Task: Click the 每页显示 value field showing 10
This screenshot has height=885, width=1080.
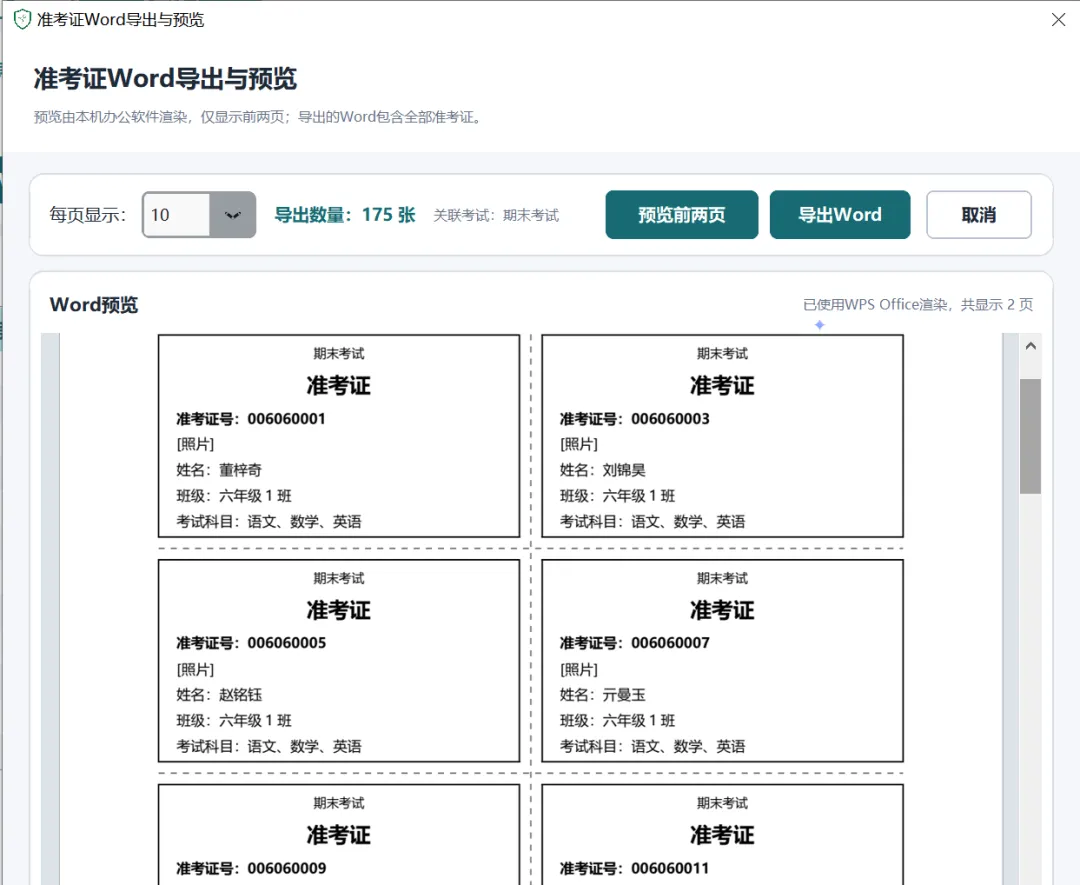Action: tap(176, 215)
